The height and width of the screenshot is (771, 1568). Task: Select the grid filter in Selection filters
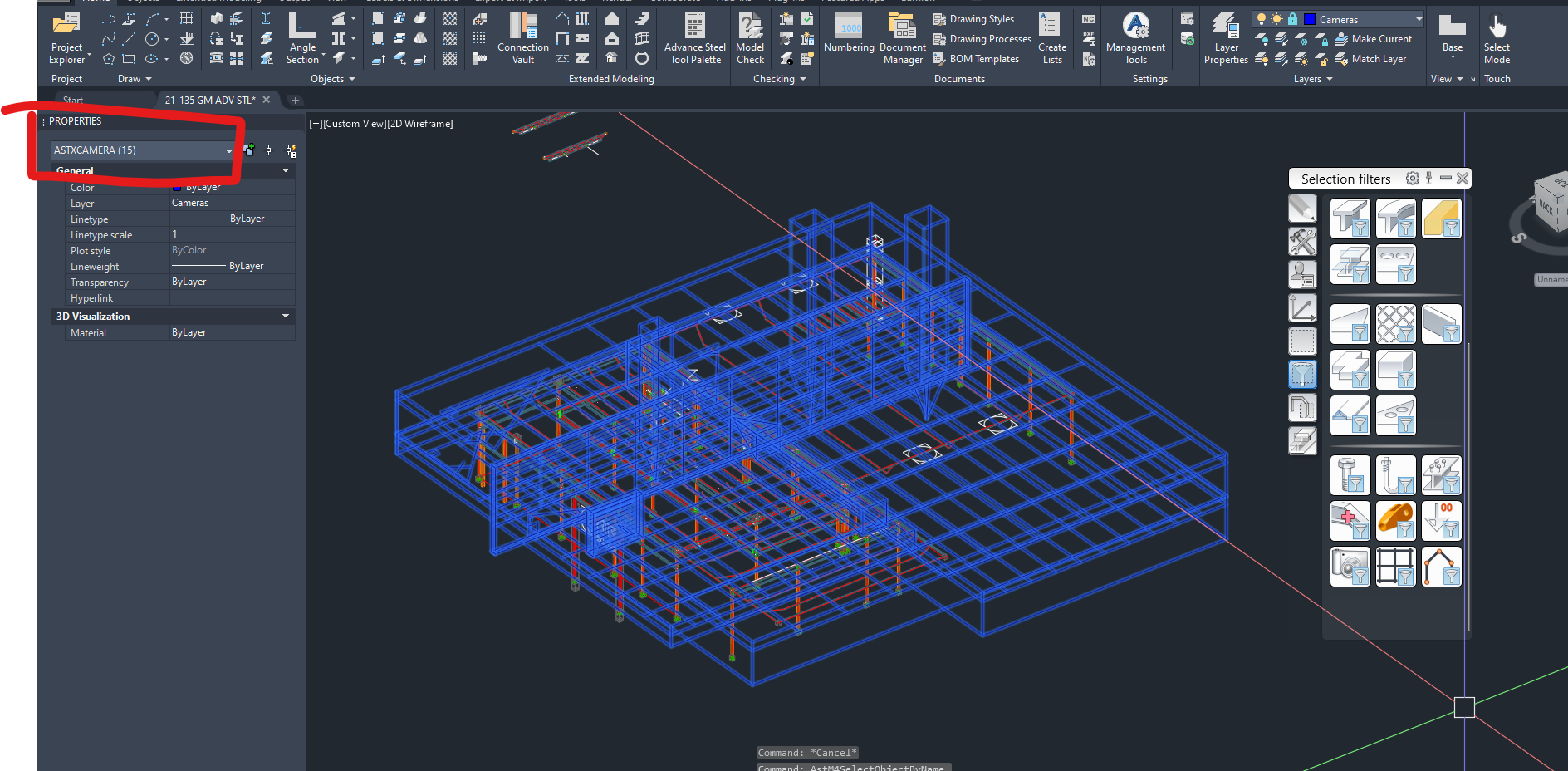click(x=1396, y=566)
